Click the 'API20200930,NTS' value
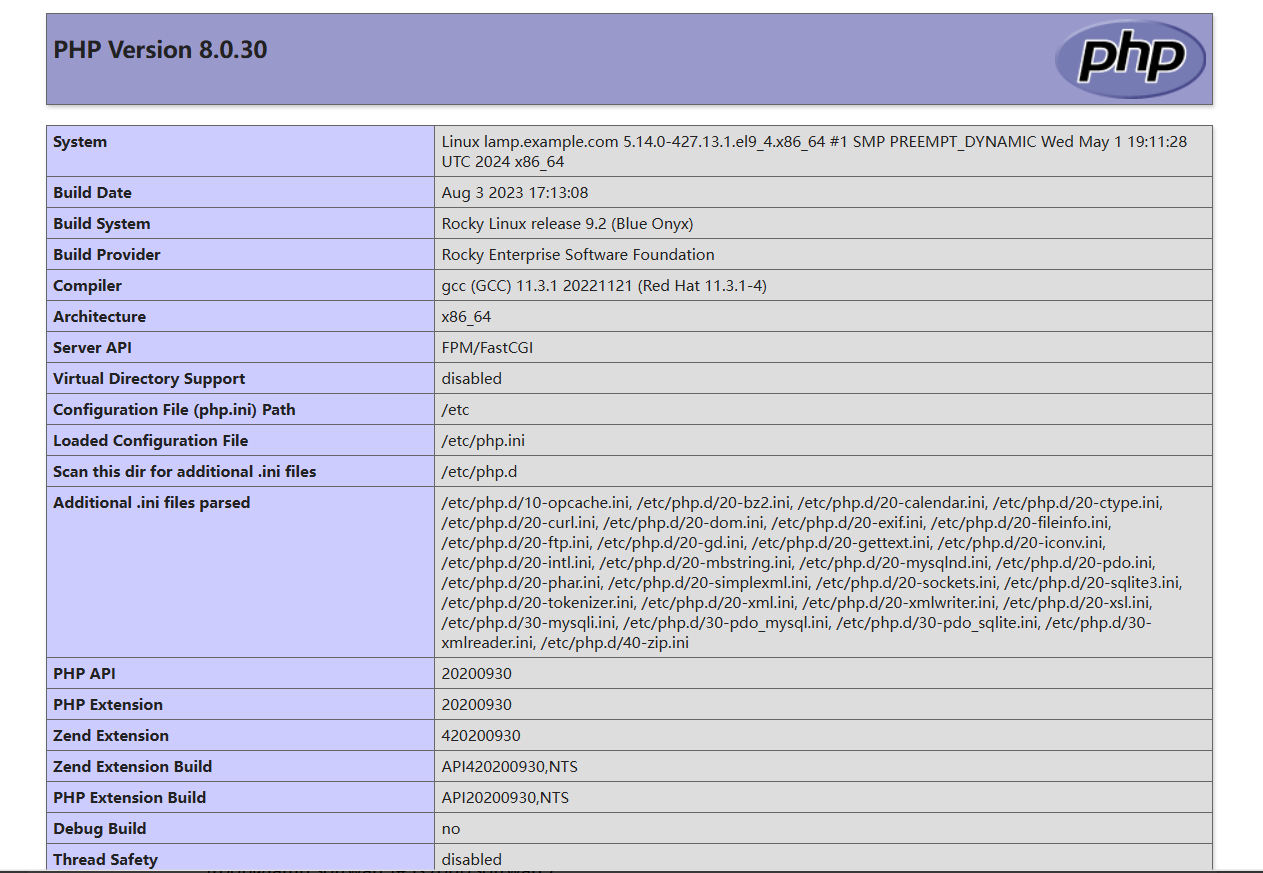 [x=505, y=798]
